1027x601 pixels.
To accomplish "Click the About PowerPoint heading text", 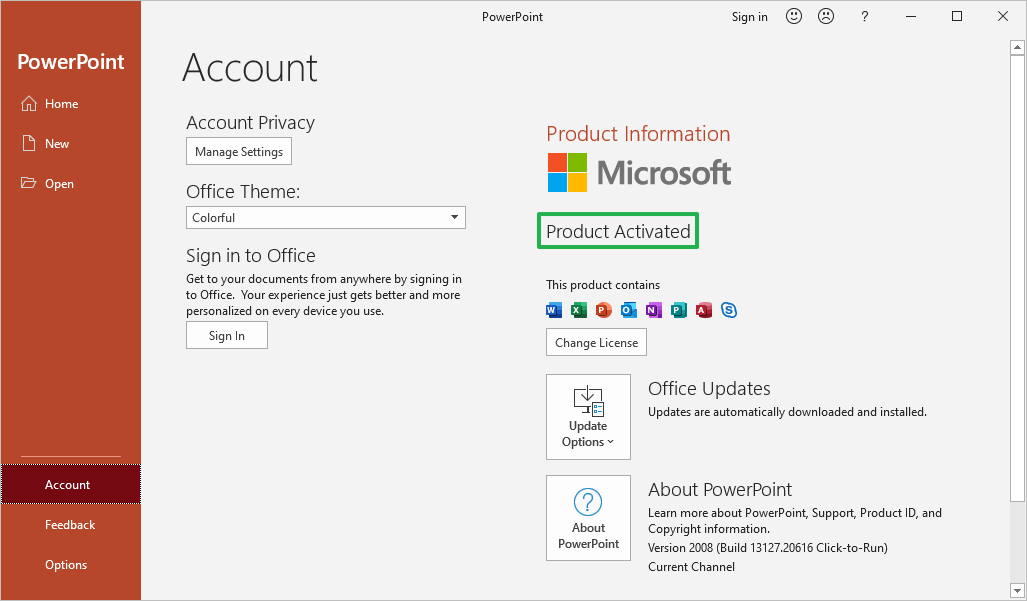I will [720, 489].
